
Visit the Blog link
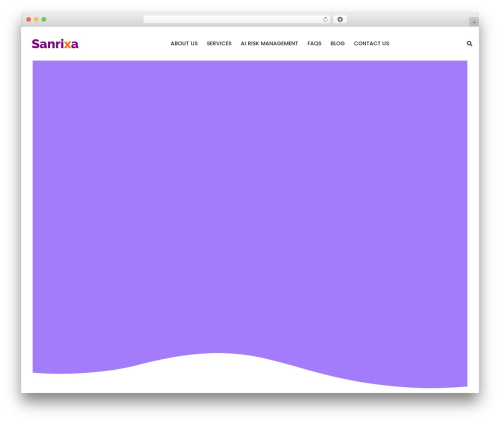pos(337,43)
